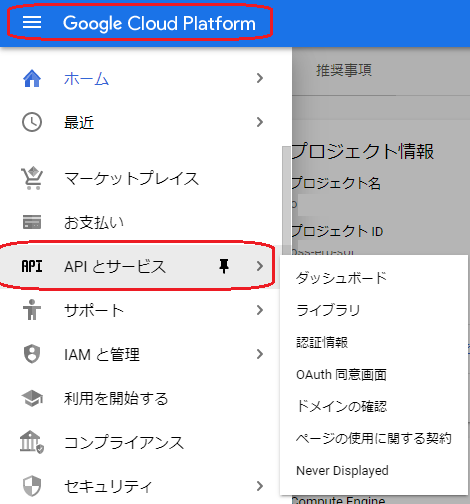This screenshot has height=504, width=470.
Task: Click the home icon beside ホーム
Action: click(x=32, y=78)
